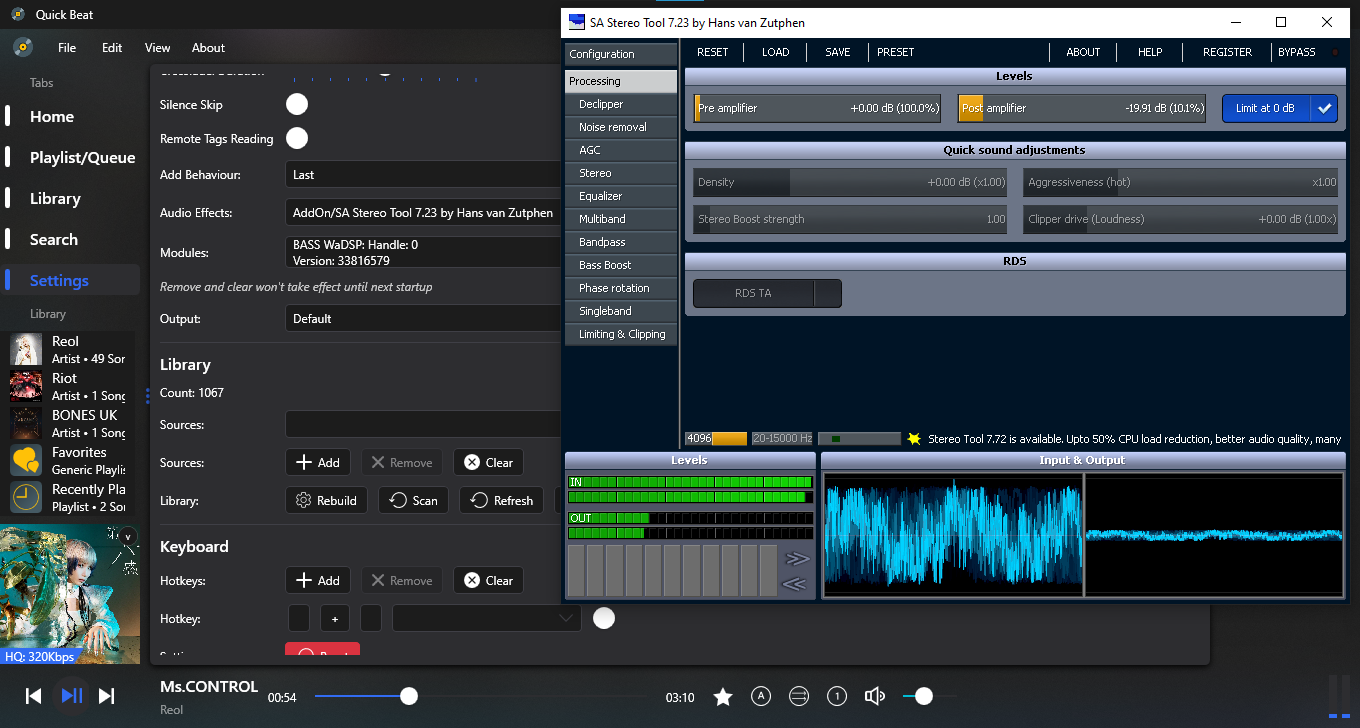
Task: Click the play/pause button
Action: click(72, 696)
